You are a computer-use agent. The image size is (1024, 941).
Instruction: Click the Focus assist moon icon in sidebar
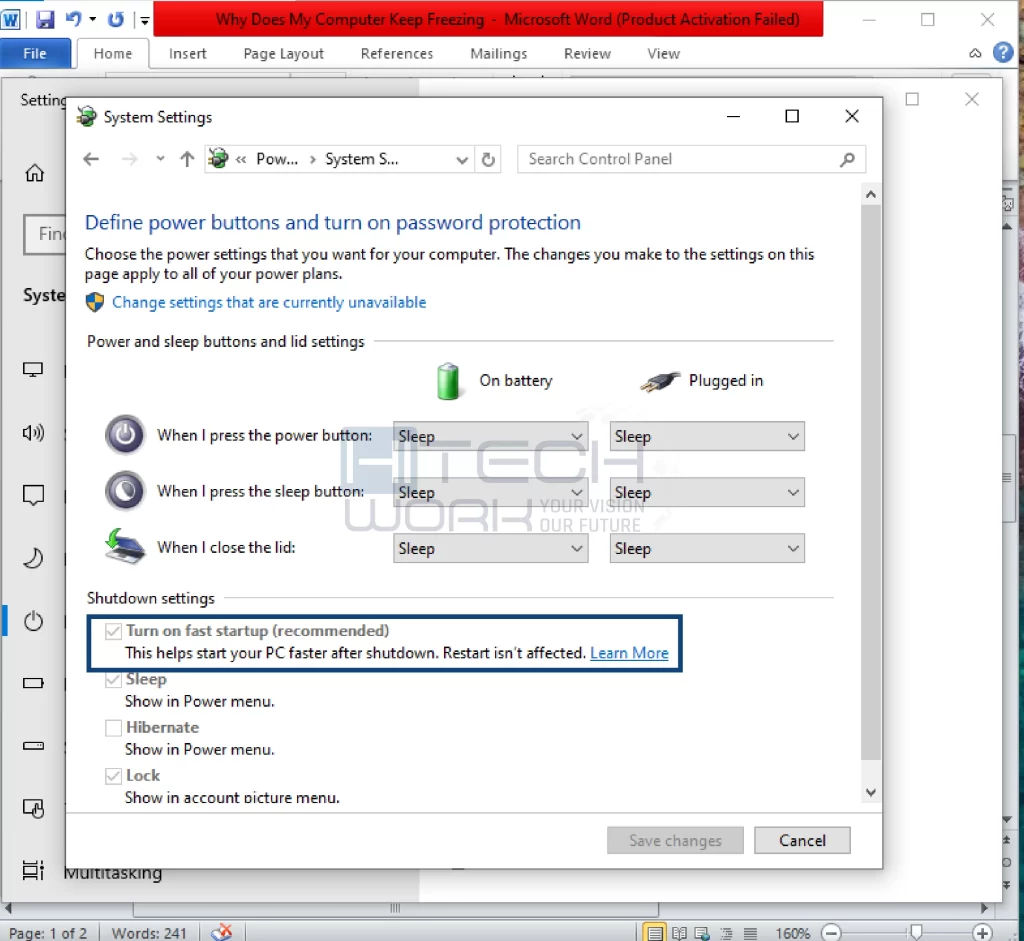pos(33,558)
